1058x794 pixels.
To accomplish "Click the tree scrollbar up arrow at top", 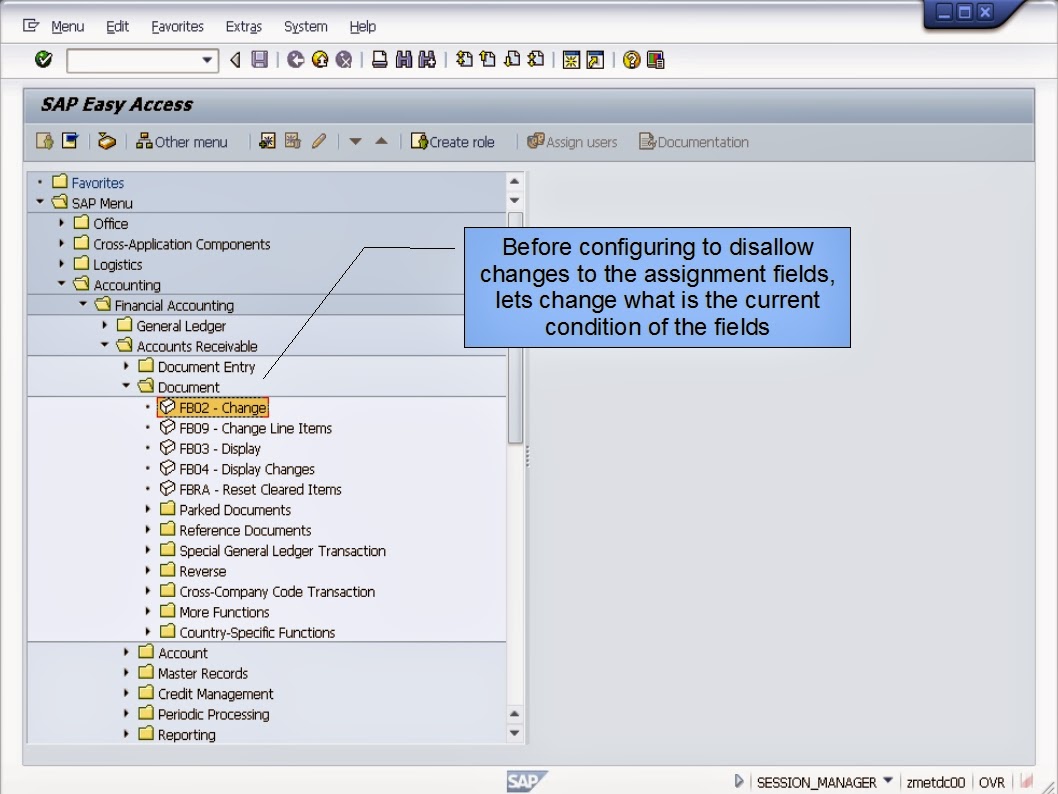I will click(514, 181).
